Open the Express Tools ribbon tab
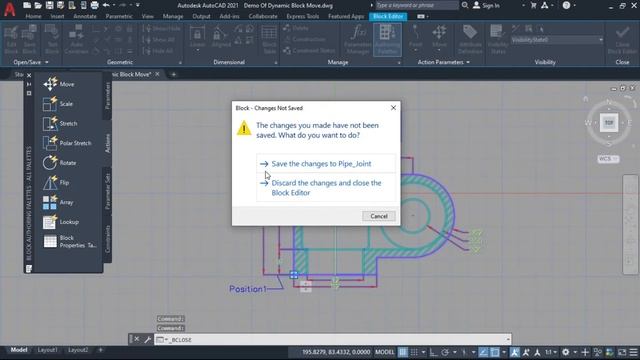 [x=302, y=16]
